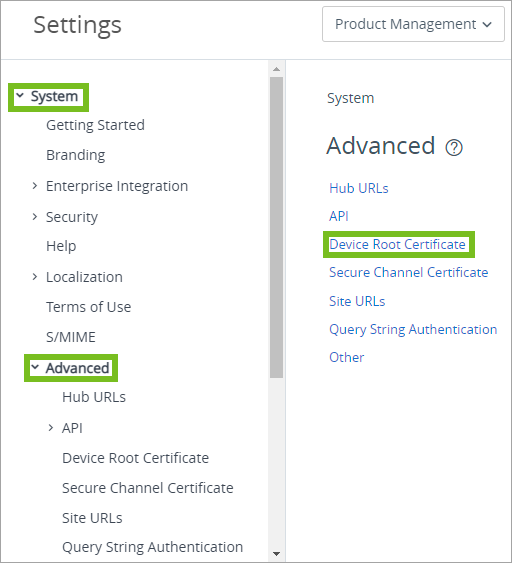Open Branding settings in the sidebar

point(75,155)
